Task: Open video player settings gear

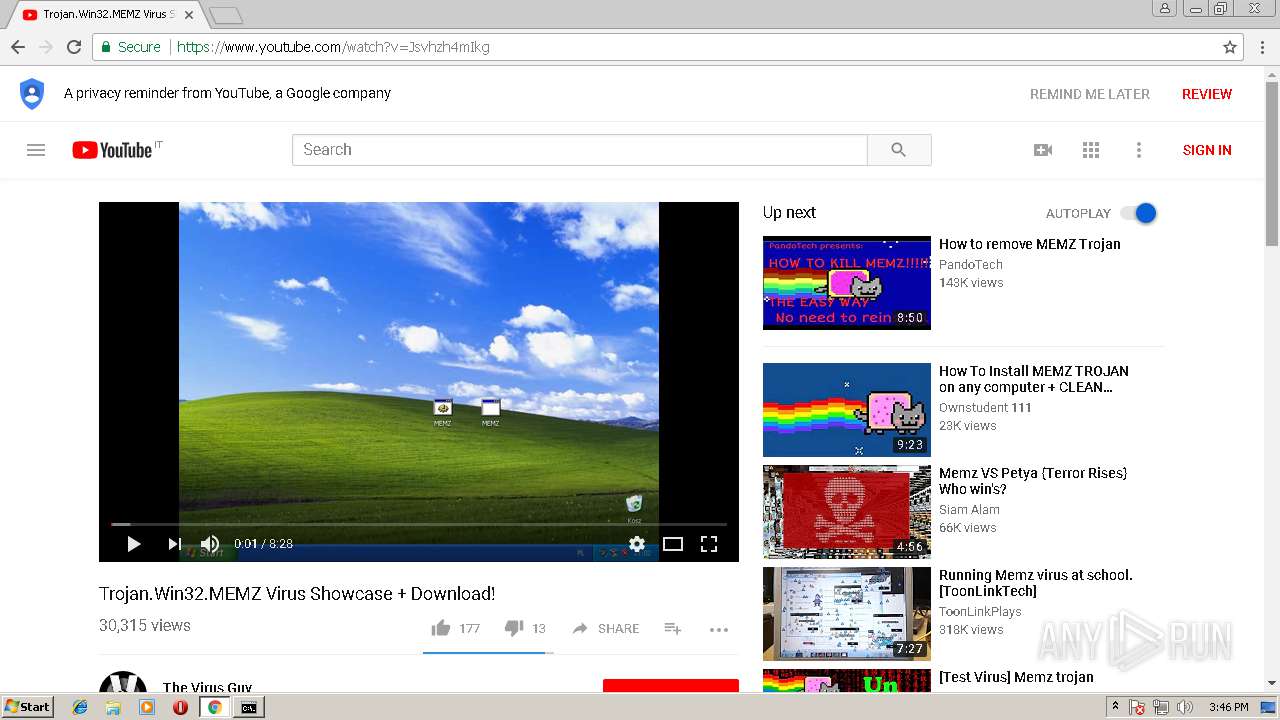Action: [x=637, y=544]
